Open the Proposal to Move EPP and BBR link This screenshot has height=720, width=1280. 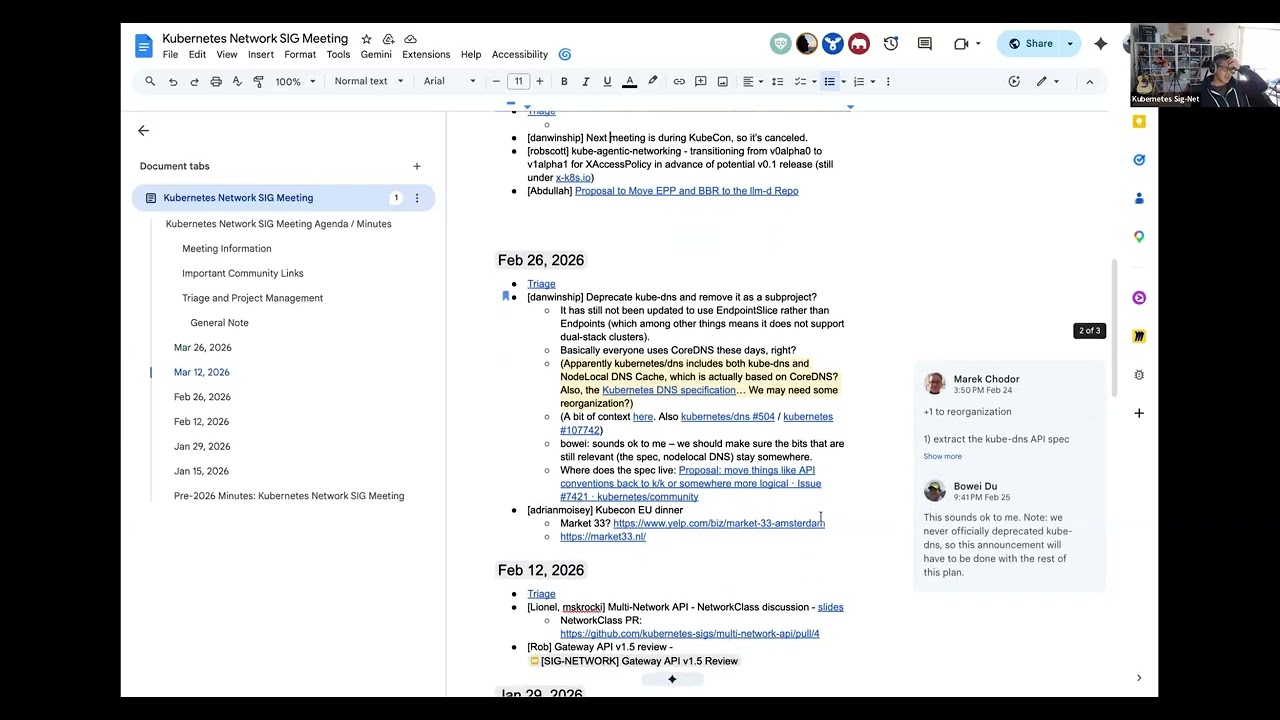(x=686, y=191)
